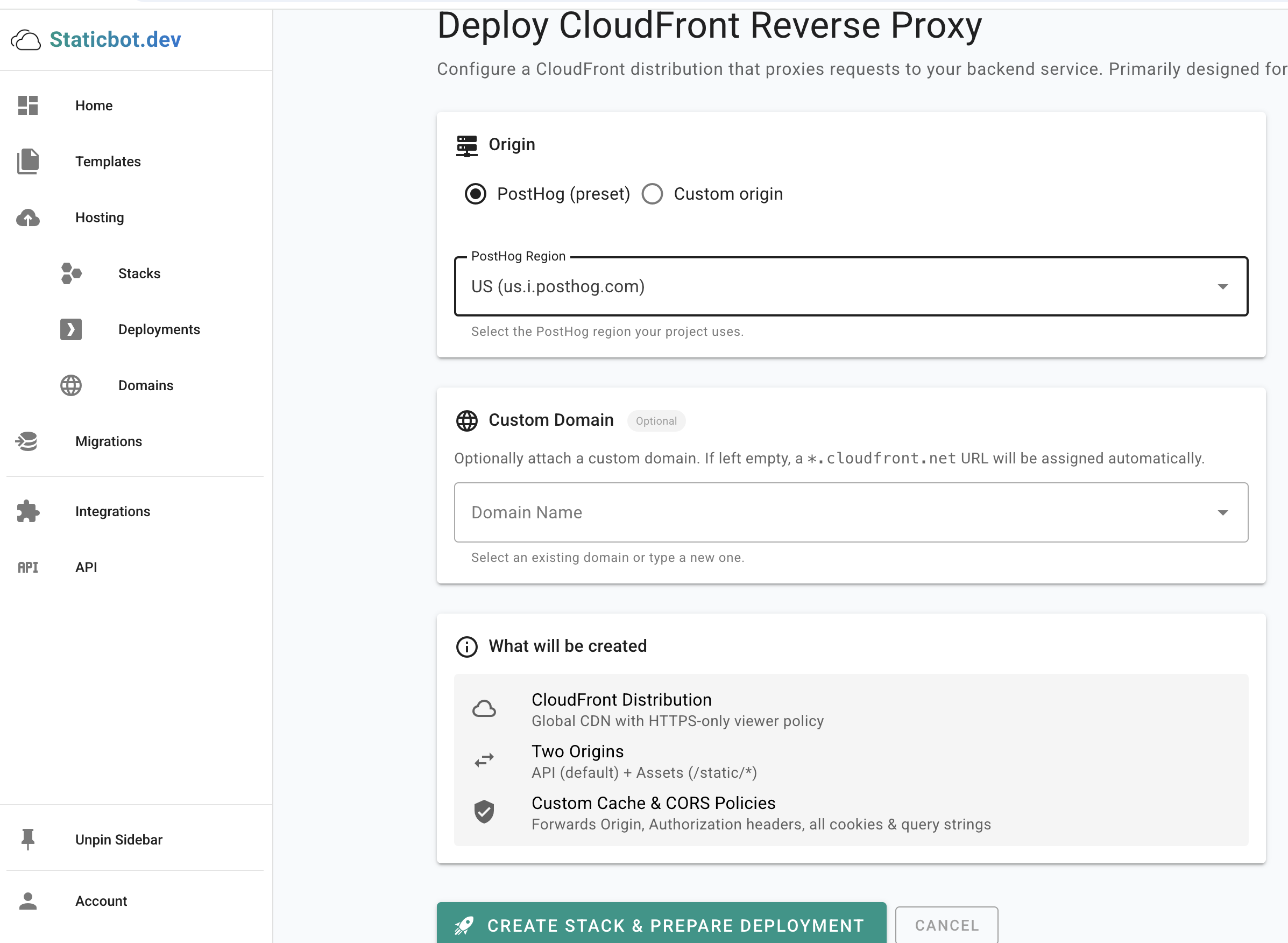Expand the PostHog Region arrow
1288x943 pixels.
click(x=1222, y=286)
